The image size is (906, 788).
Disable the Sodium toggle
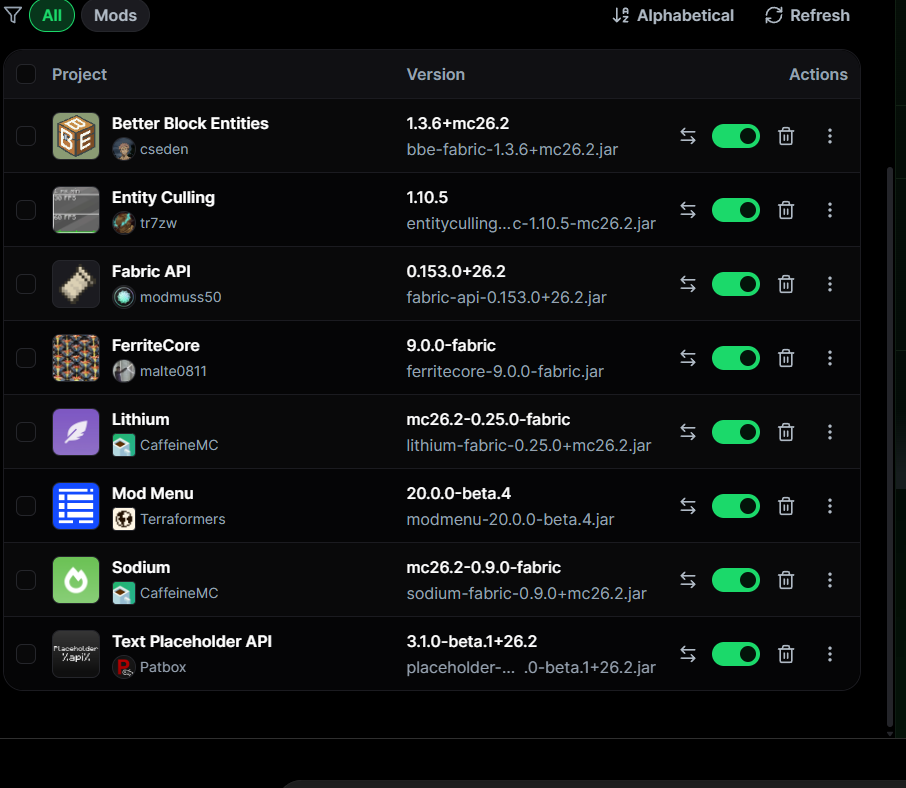pyautogui.click(x=736, y=580)
